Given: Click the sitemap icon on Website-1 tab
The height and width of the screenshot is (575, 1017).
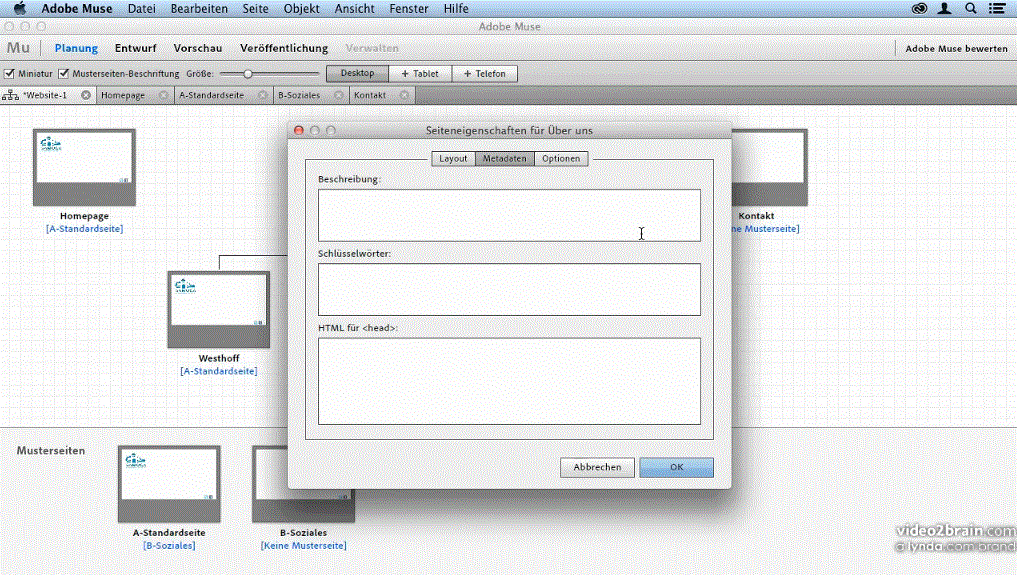Looking at the screenshot, I should 10,95.
